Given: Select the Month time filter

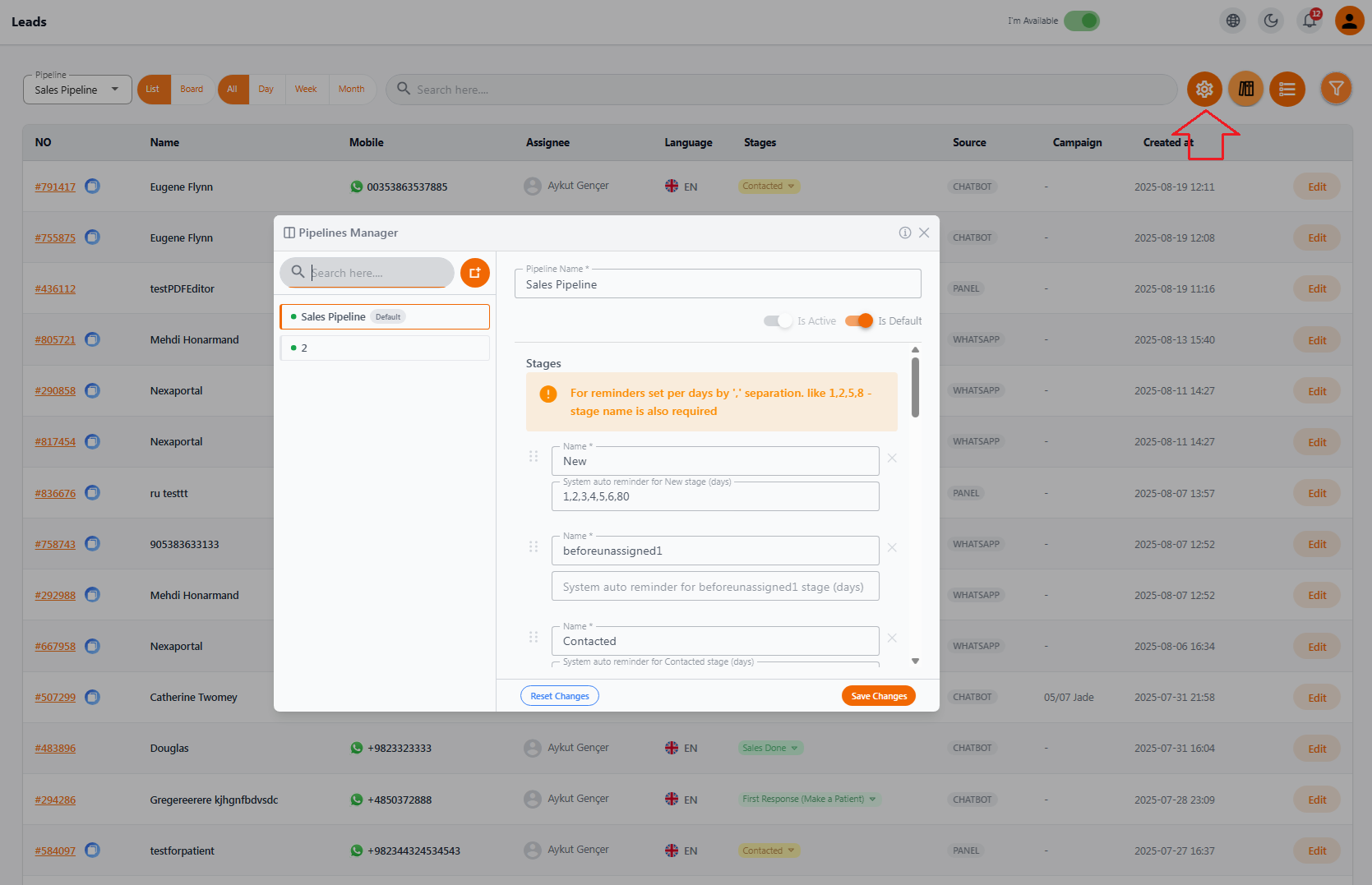Looking at the screenshot, I should coord(352,89).
